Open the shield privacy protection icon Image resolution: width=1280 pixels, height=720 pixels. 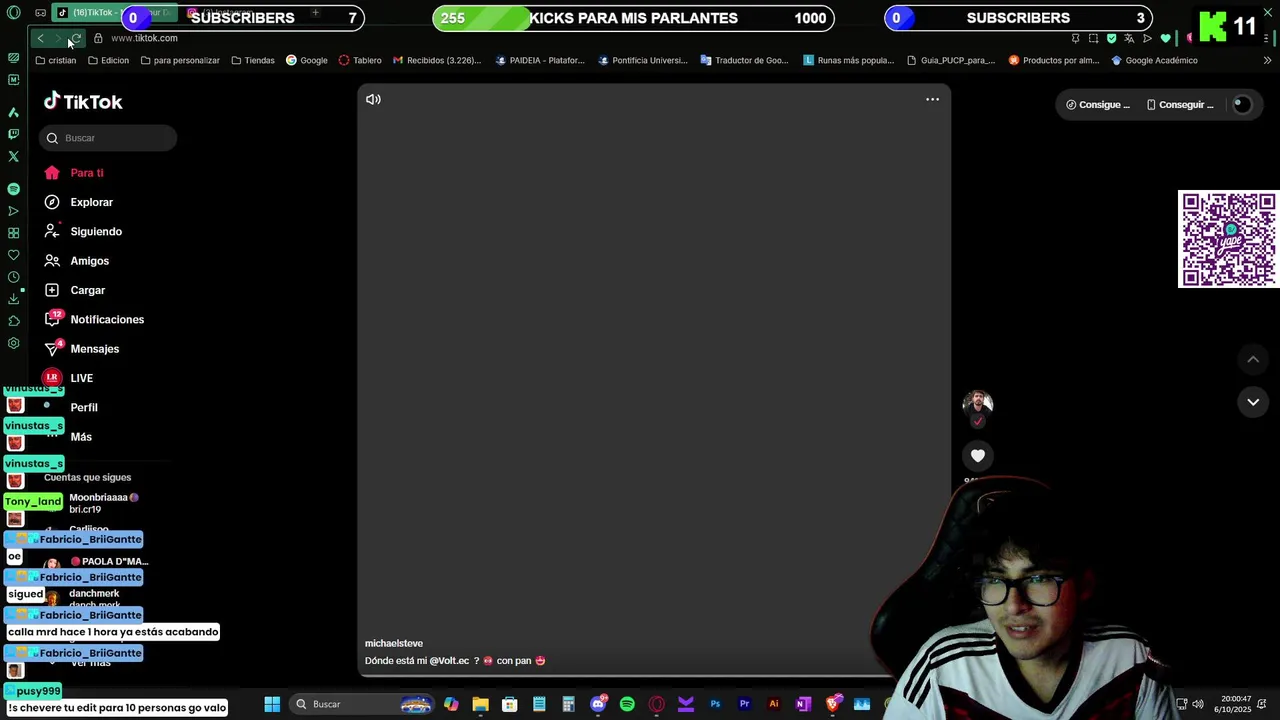[x=1111, y=38]
